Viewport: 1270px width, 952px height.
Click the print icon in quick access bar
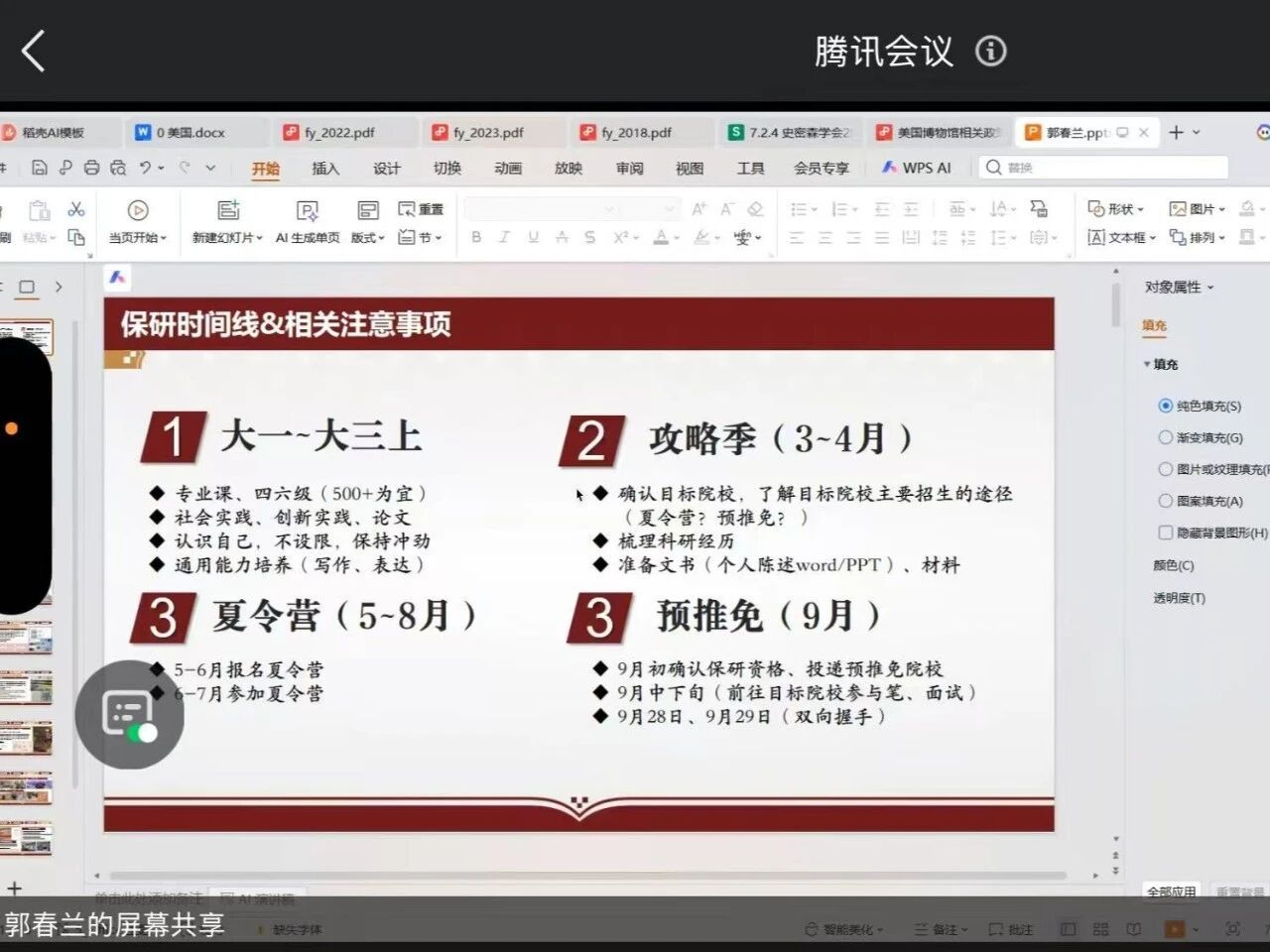coord(91,168)
